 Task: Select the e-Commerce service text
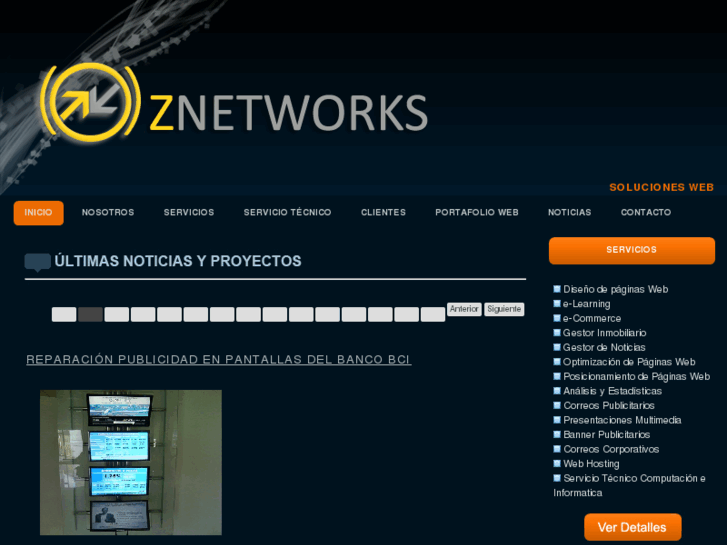(592, 318)
